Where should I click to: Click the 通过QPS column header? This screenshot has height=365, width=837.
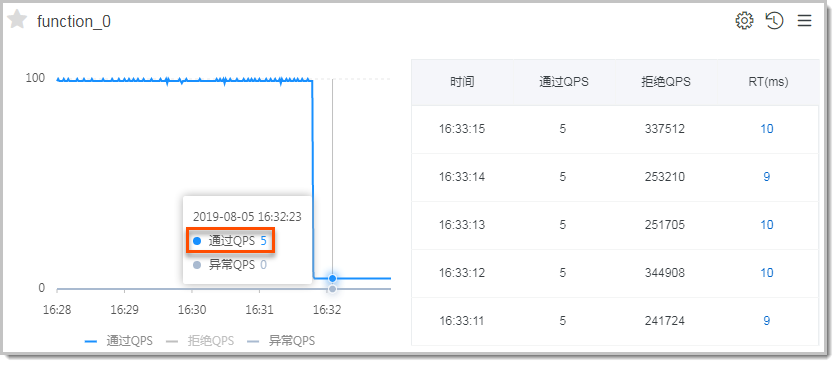pos(564,82)
